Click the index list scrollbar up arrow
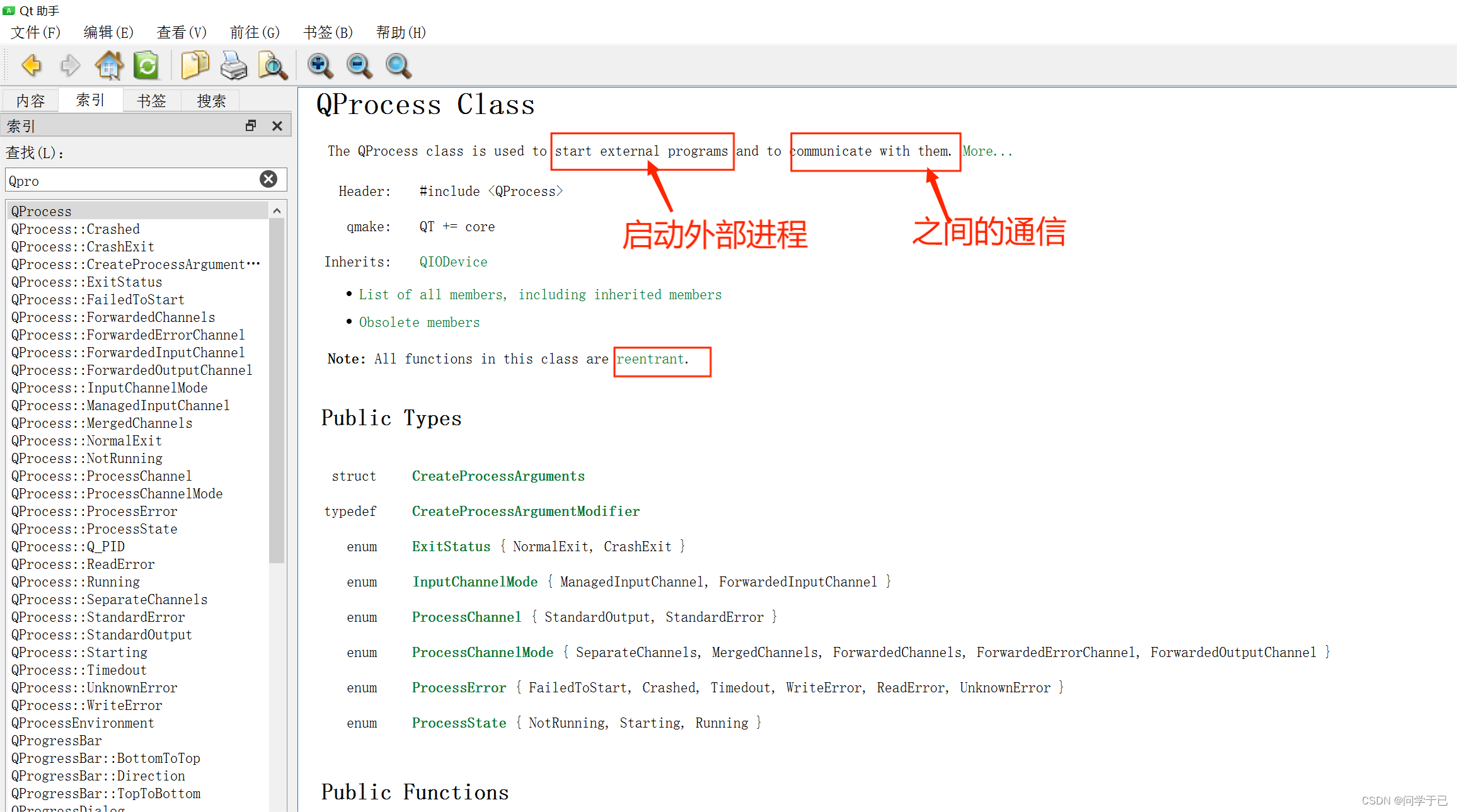 tap(277, 211)
